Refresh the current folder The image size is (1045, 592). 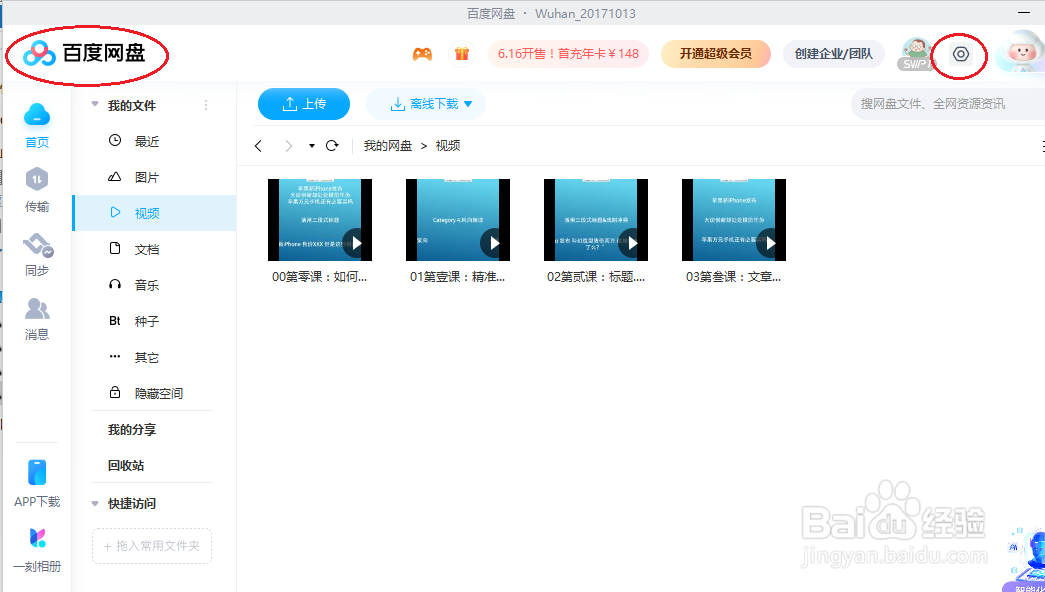click(332, 145)
